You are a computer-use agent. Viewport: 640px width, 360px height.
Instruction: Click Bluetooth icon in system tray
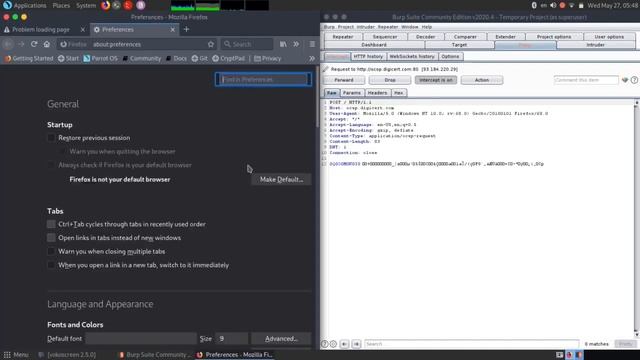[534, 5]
